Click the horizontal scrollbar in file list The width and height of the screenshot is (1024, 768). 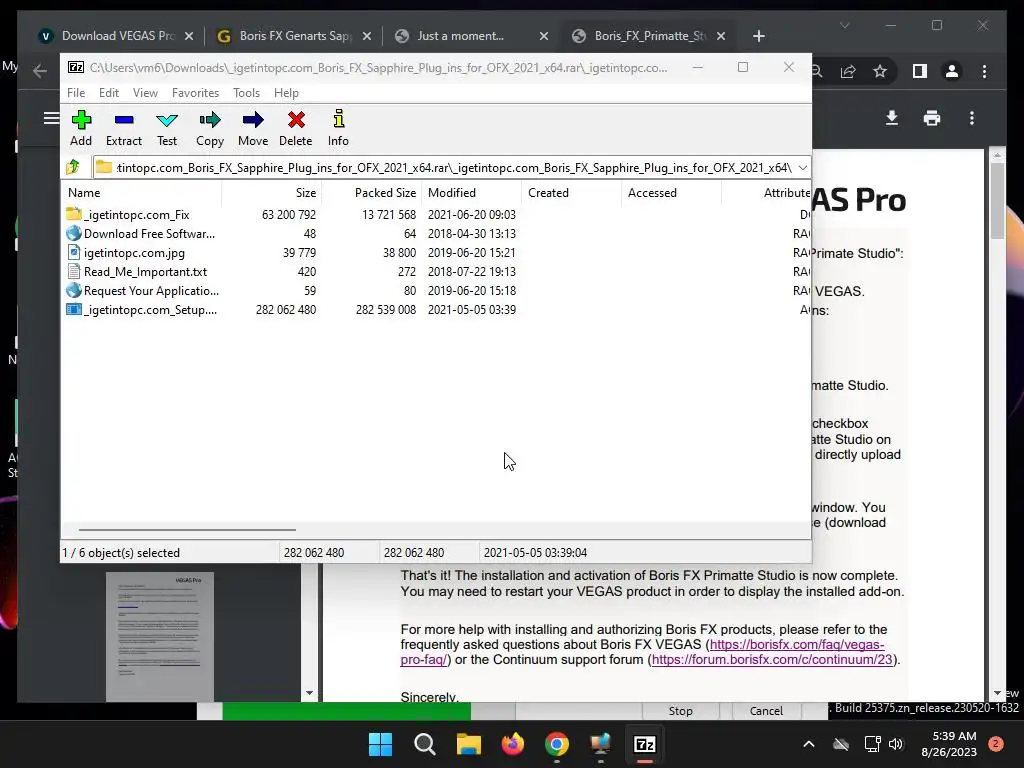[x=187, y=530]
